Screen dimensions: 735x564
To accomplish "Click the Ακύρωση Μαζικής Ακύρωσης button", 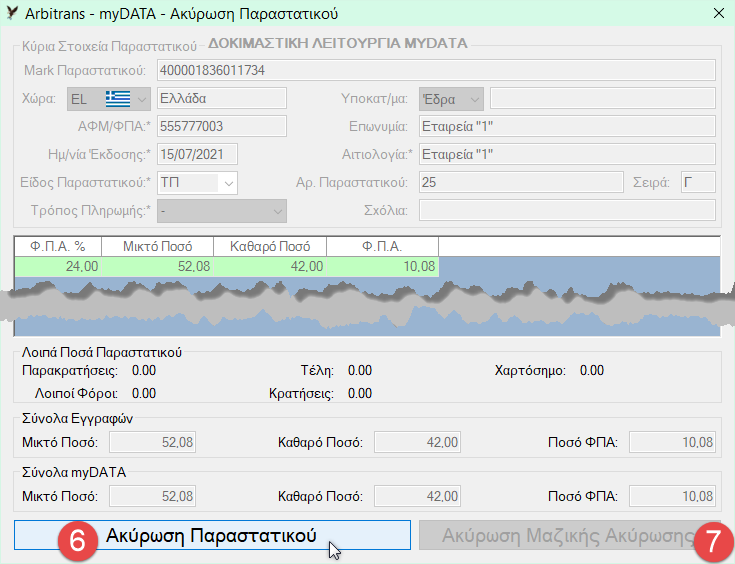I will tap(570, 535).
